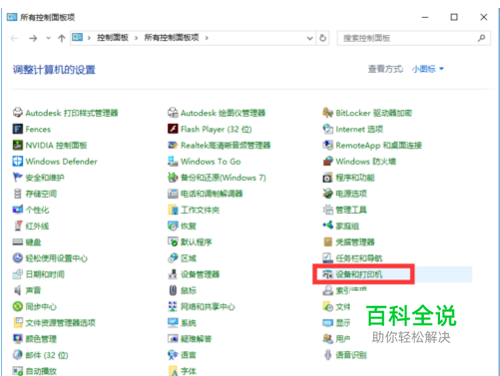Open recent locations dropdown arrow
Screen dimensions: 500x376
pyautogui.click(x=48, y=38)
